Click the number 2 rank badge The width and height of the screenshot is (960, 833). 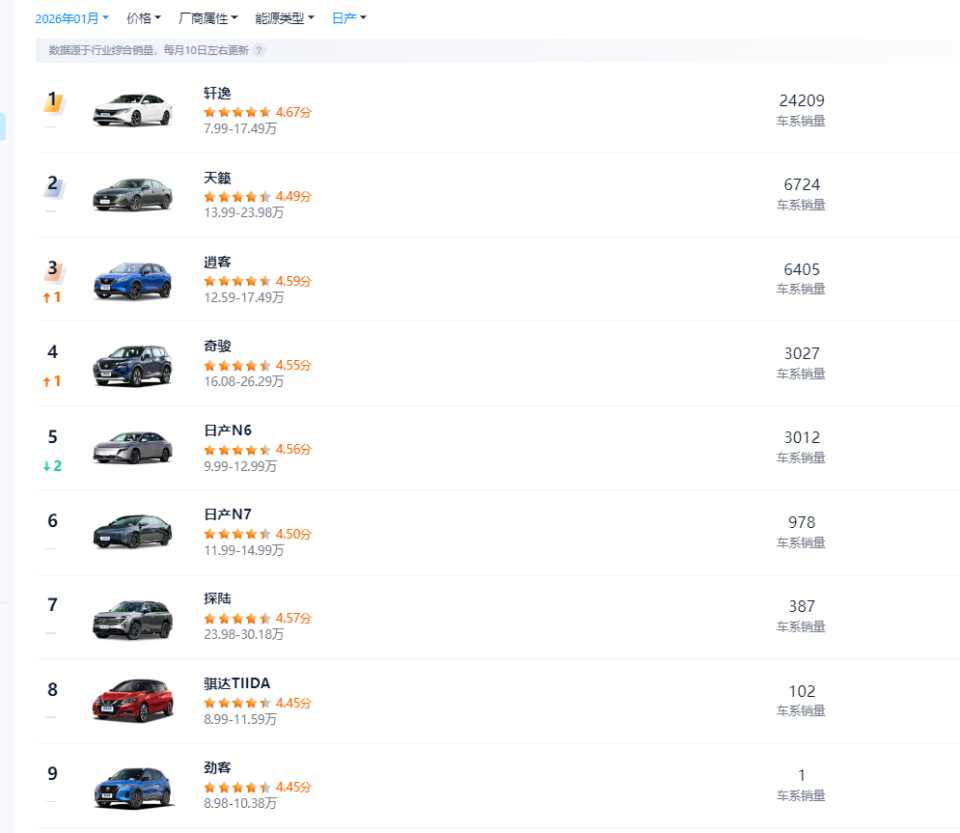click(52, 184)
